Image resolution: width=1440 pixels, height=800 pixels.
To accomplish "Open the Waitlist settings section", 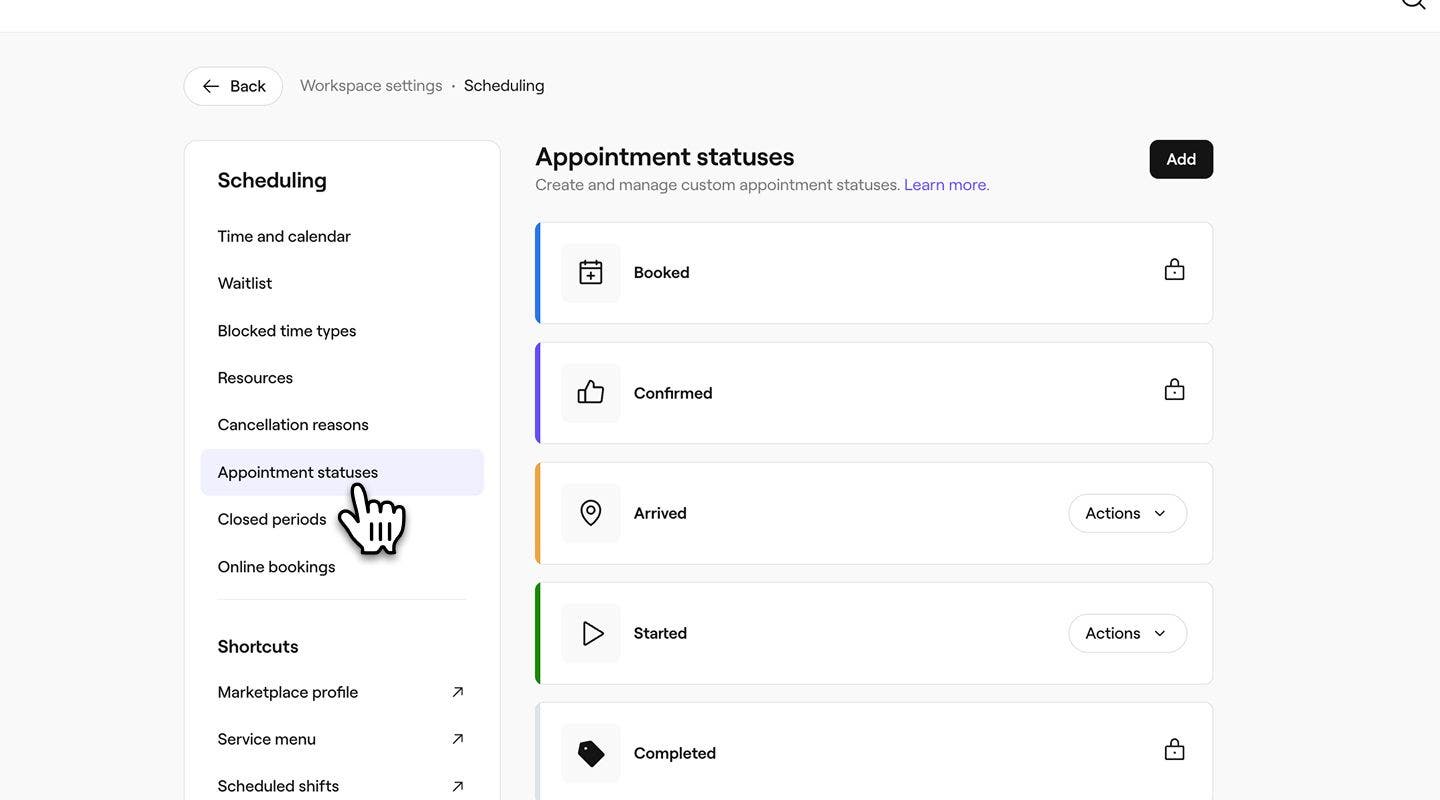I will click(x=245, y=283).
